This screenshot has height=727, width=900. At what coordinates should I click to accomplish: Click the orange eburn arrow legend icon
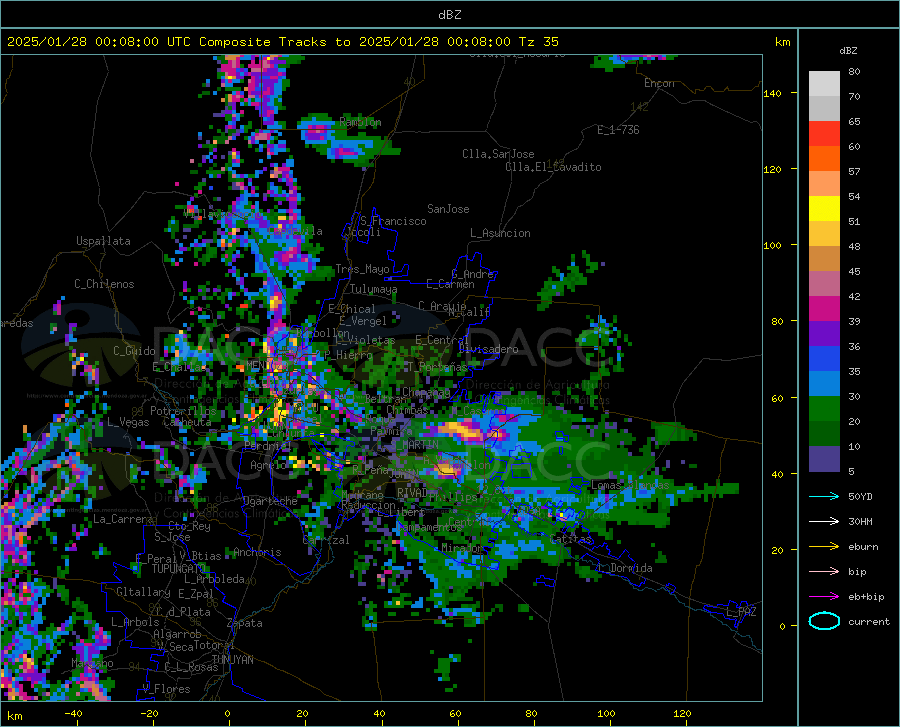click(x=824, y=547)
